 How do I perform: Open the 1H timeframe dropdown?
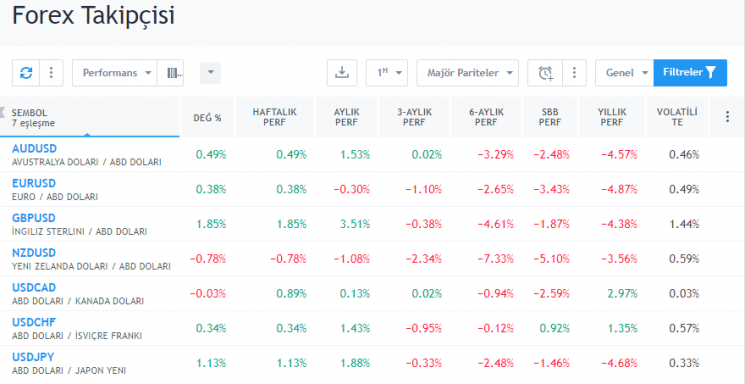387,73
